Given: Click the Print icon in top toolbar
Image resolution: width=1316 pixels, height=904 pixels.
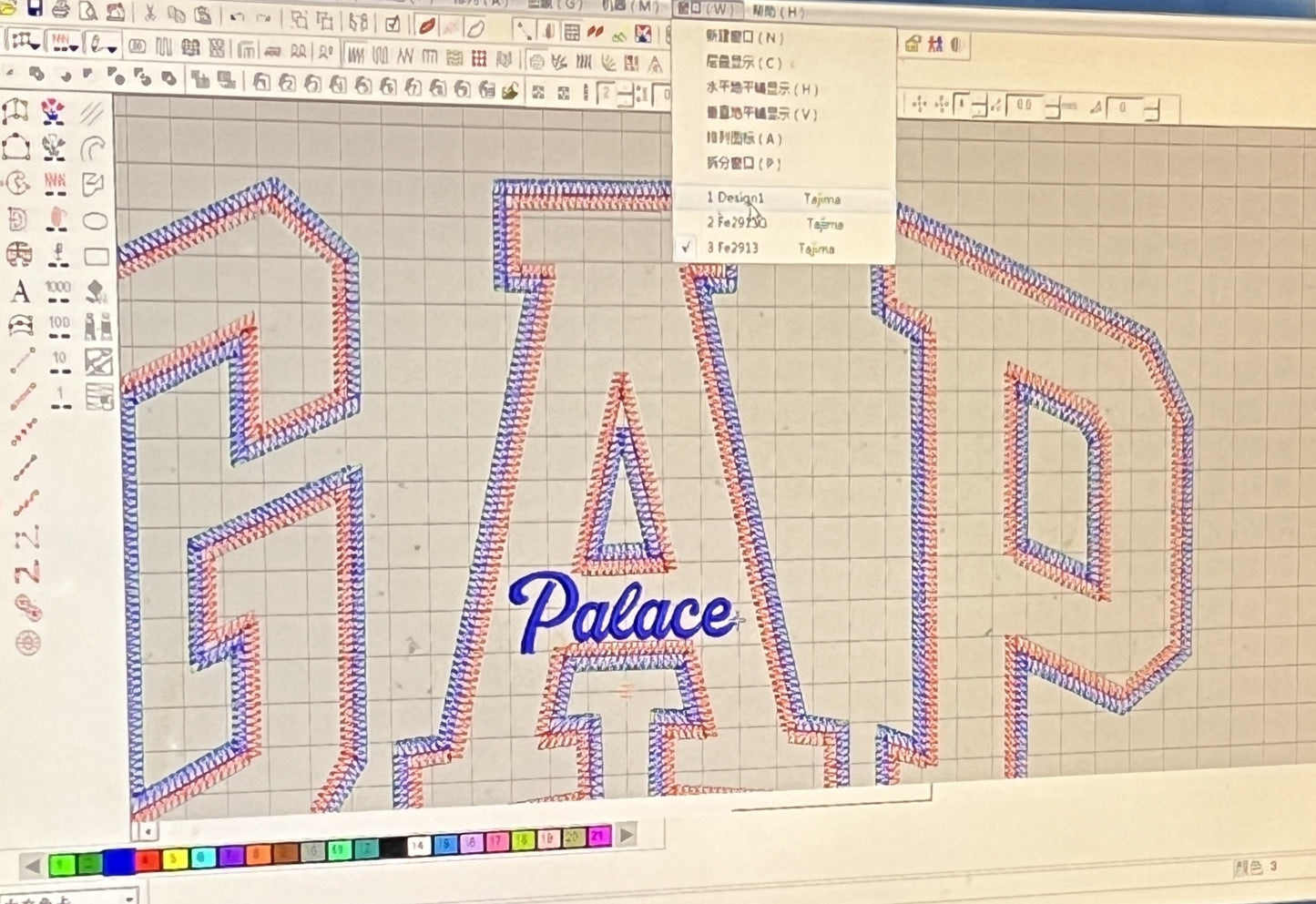Looking at the screenshot, I should 61,11.
